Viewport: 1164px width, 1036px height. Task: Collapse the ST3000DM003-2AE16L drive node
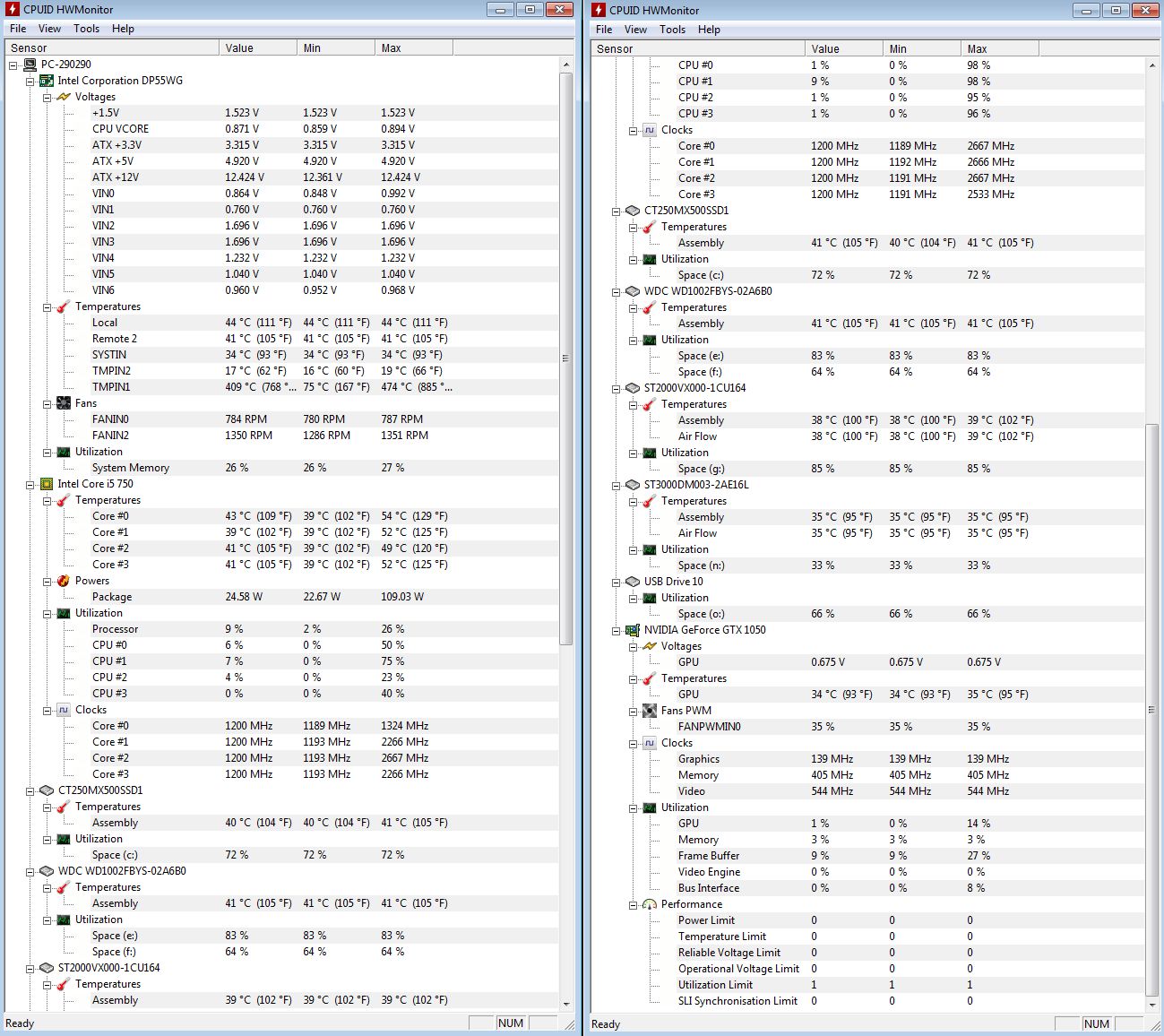tap(616, 485)
